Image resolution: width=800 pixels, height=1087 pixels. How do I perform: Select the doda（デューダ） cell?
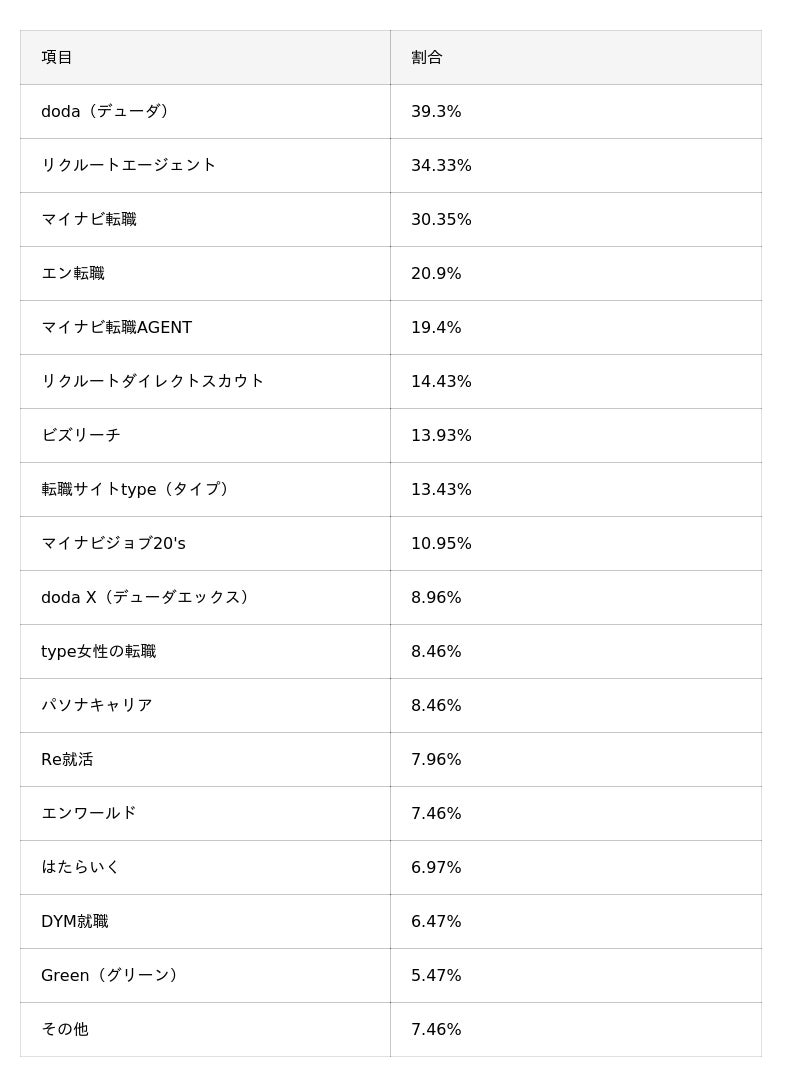(x=108, y=112)
